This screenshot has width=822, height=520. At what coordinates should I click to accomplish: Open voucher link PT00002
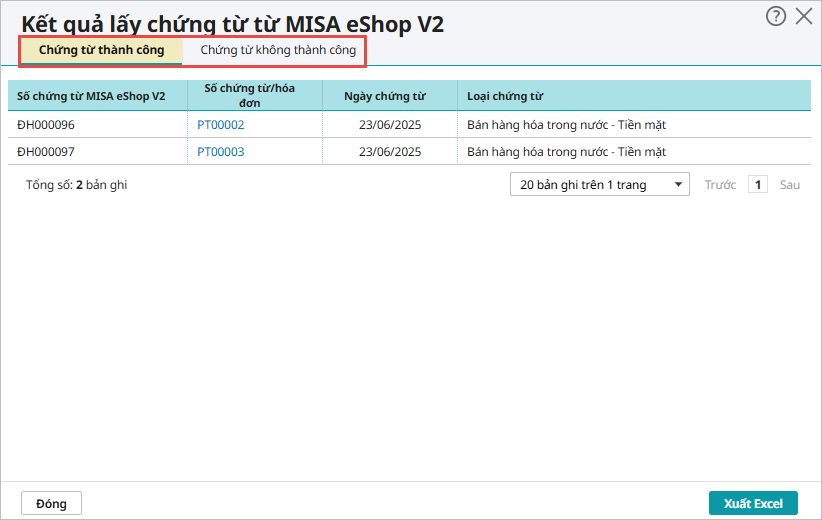(220, 125)
